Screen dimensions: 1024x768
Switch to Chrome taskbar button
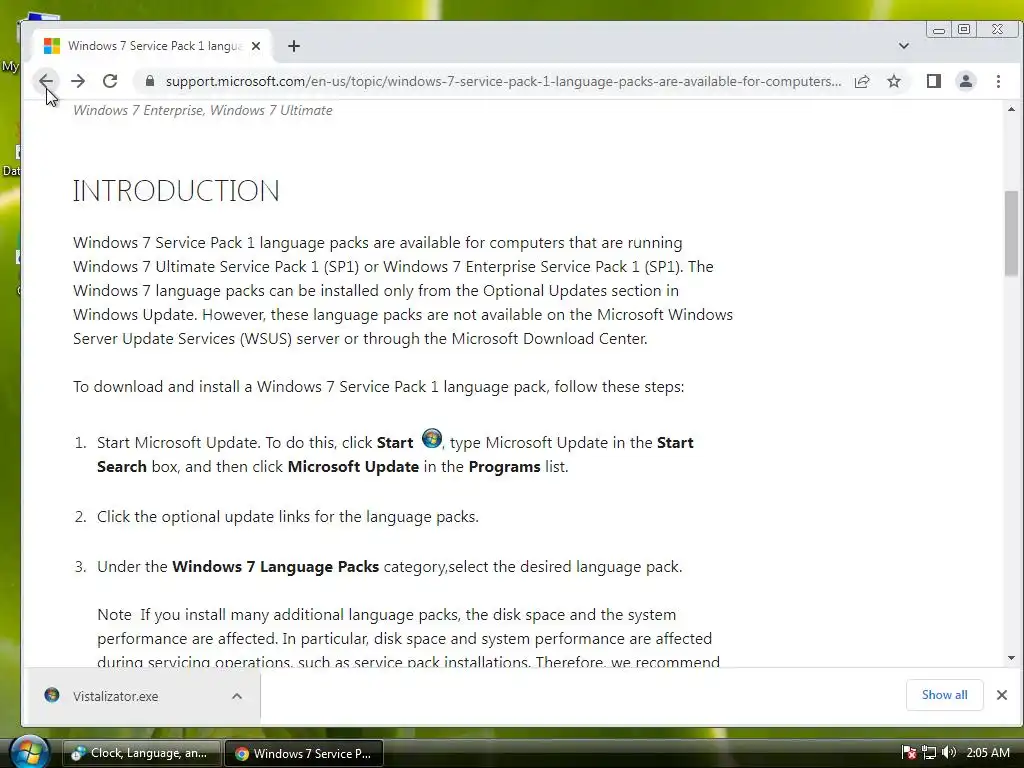pos(304,753)
